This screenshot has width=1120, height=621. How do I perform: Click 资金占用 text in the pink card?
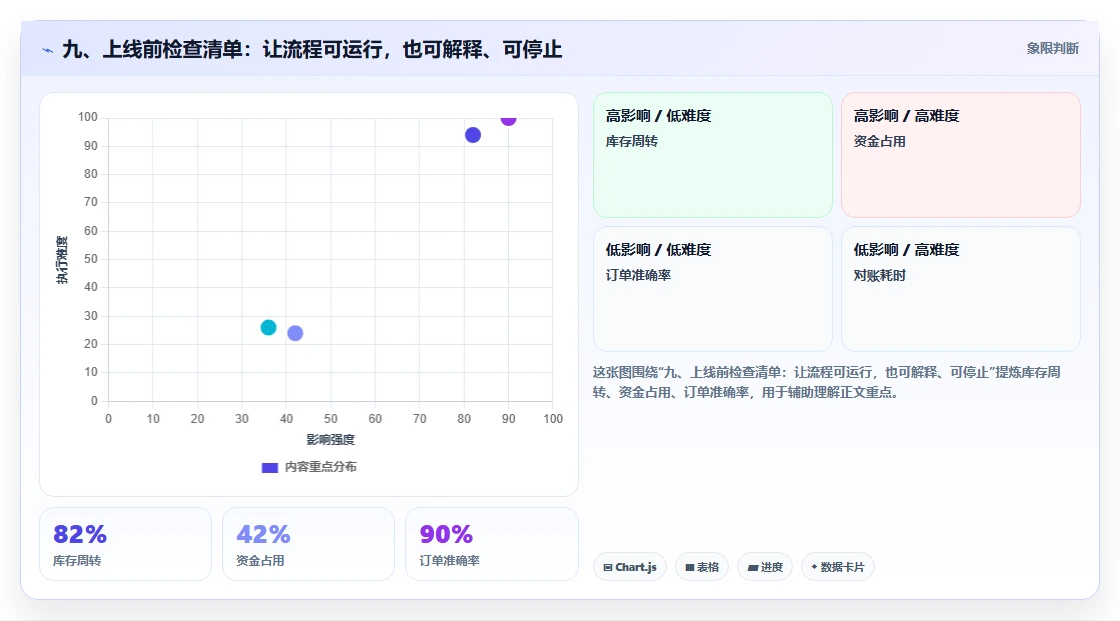click(879, 141)
